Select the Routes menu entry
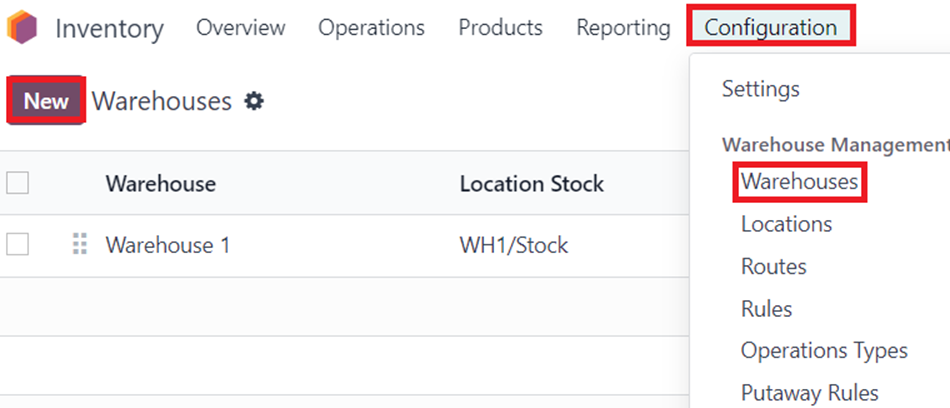Image resolution: width=950 pixels, height=408 pixels. click(x=774, y=267)
